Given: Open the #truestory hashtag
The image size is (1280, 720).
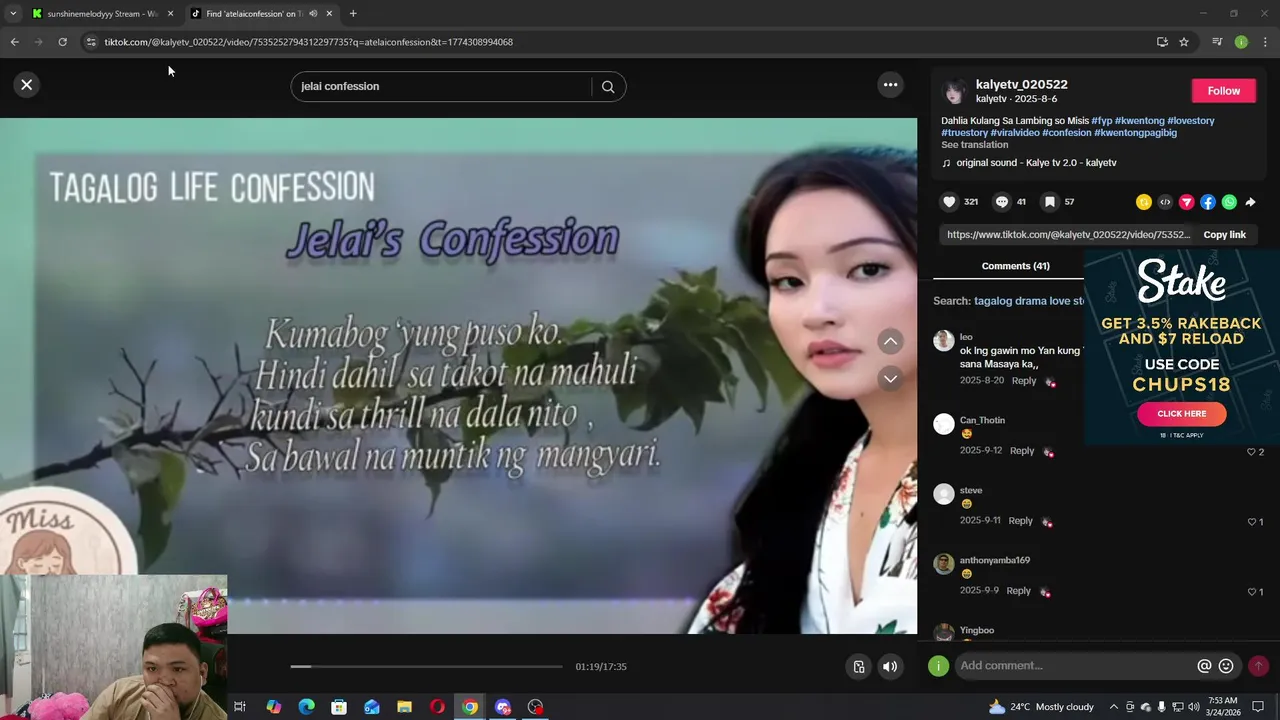Looking at the screenshot, I should coord(964,133).
